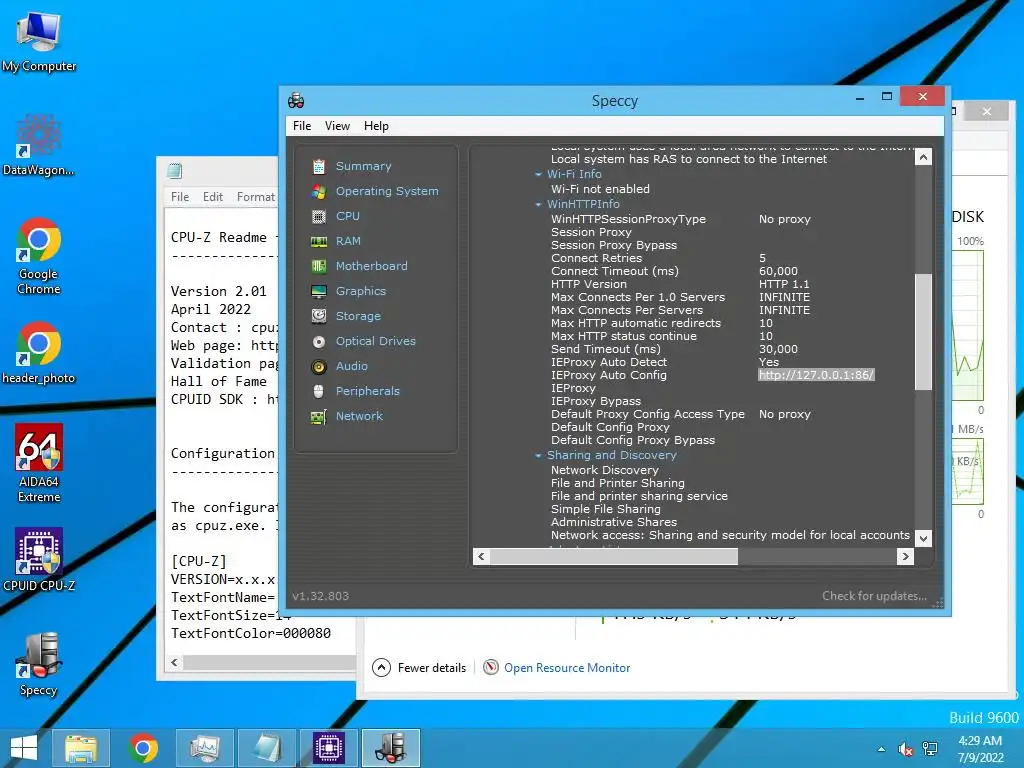Switch to Chrome in the taskbar
1024x768 pixels.
[x=143, y=748]
